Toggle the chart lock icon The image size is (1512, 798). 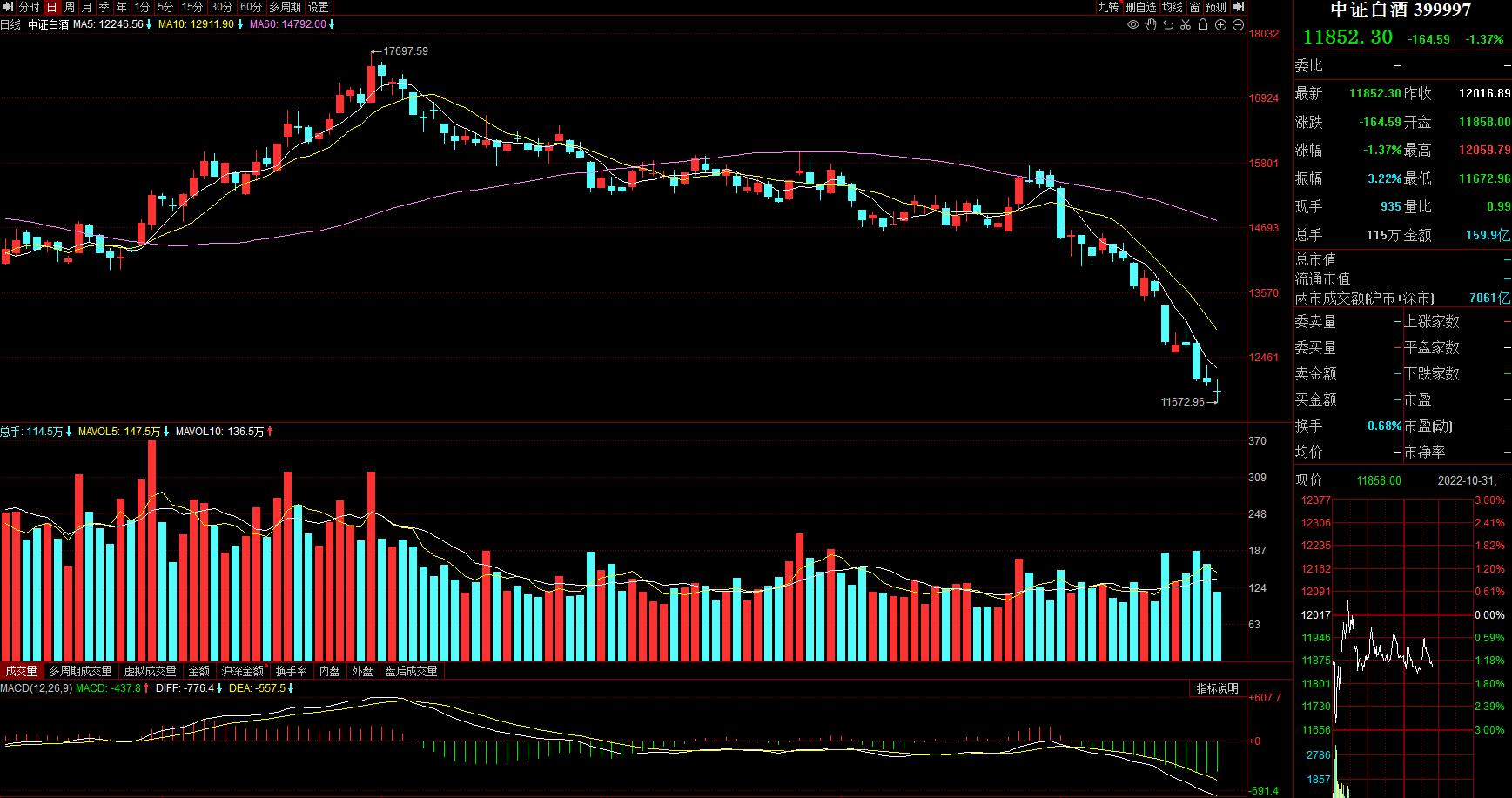tap(1203, 24)
